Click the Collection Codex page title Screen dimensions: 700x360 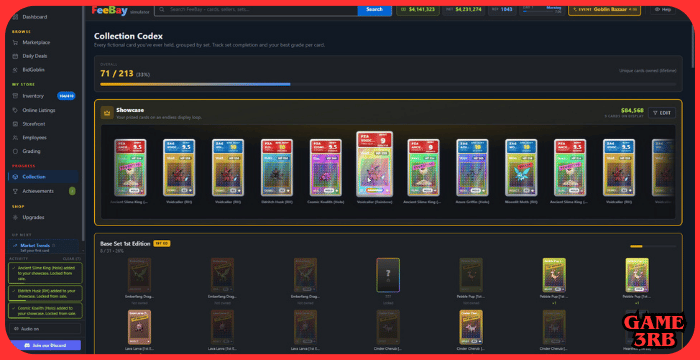tap(129, 36)
